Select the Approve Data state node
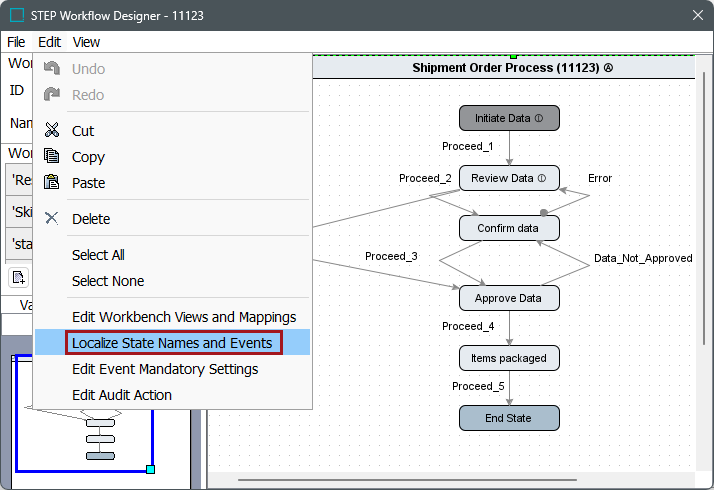 (x=509, y=298)
